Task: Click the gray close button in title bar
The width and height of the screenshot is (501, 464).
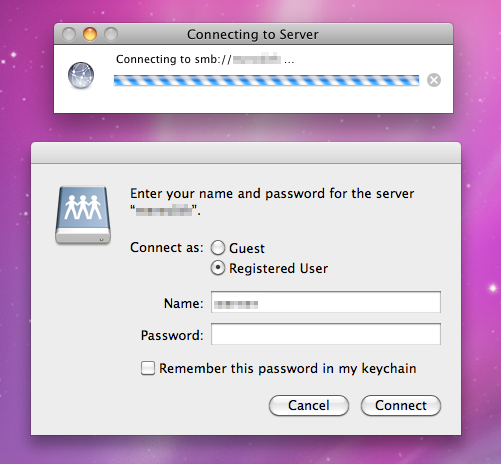Action: click(x=69, y=34)
